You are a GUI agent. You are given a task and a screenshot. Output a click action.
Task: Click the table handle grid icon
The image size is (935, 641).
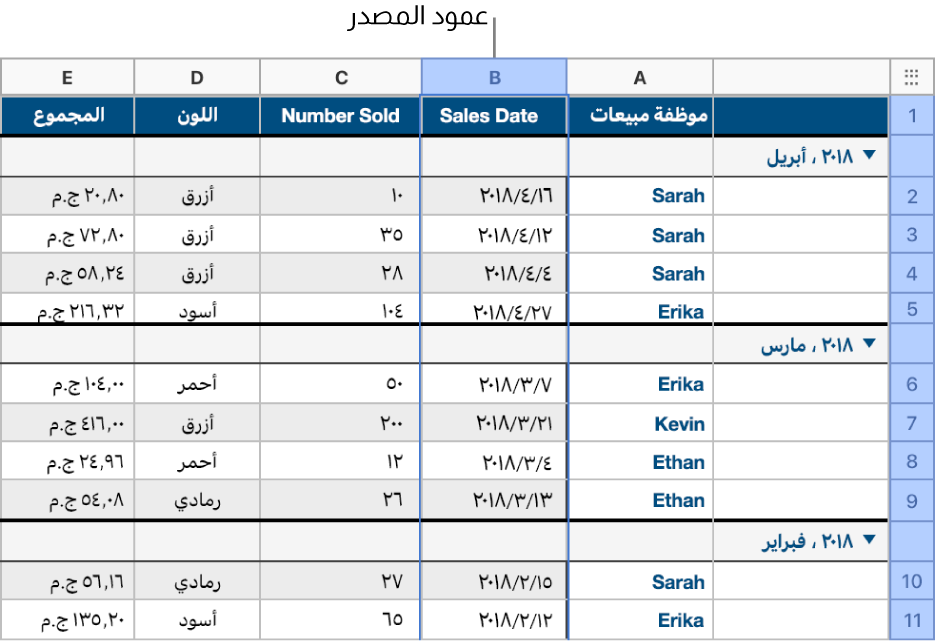(911, 77)
